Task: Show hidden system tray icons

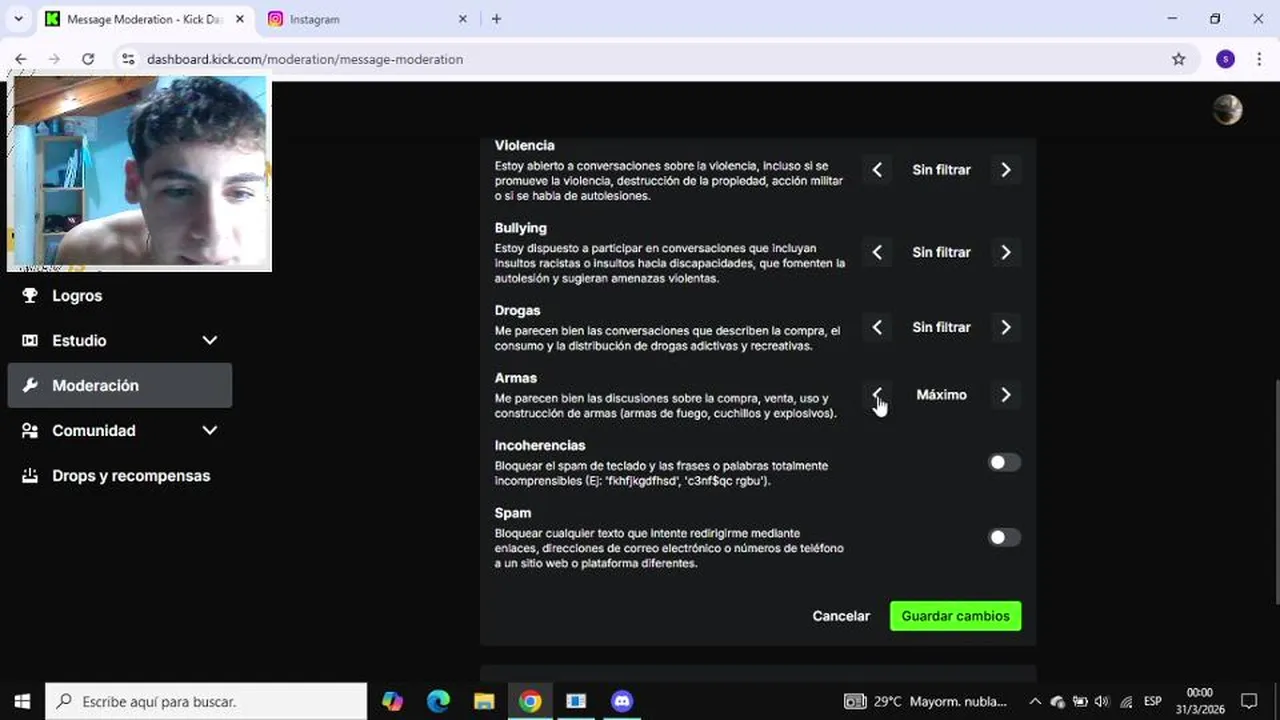Action: click(x=1035, y=701)
